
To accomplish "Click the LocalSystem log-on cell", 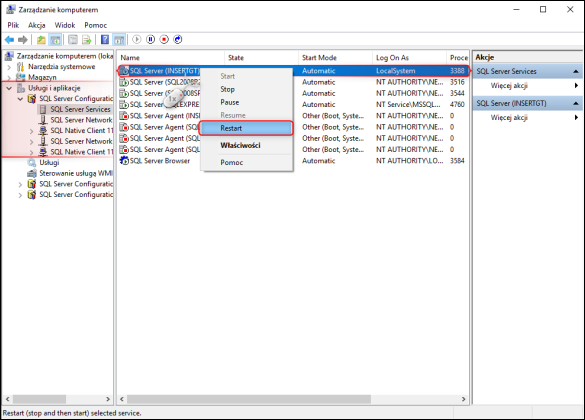I will coord(395,71).
